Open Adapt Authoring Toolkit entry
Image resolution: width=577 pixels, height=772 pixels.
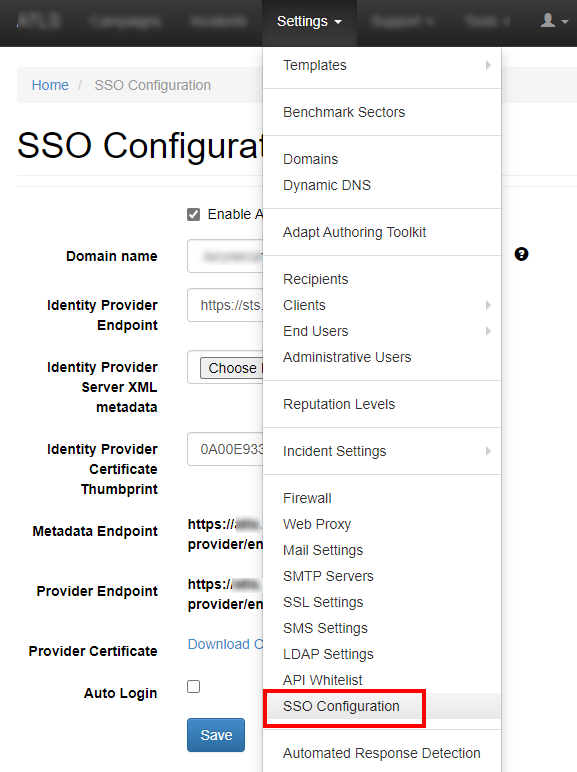pyautogui.click(x=354, y=232)
